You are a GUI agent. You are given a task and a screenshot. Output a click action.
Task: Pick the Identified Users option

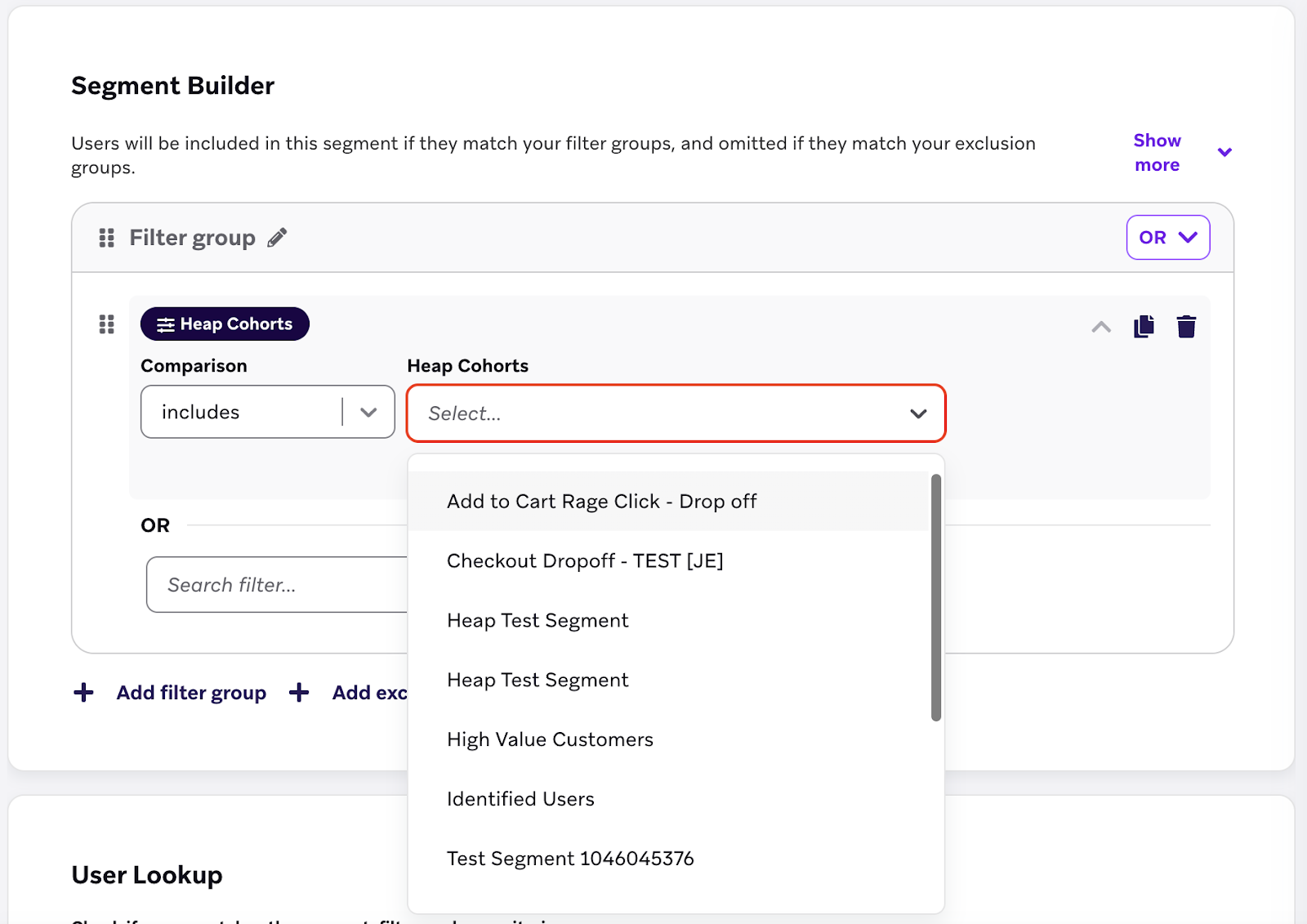(520, 800)
